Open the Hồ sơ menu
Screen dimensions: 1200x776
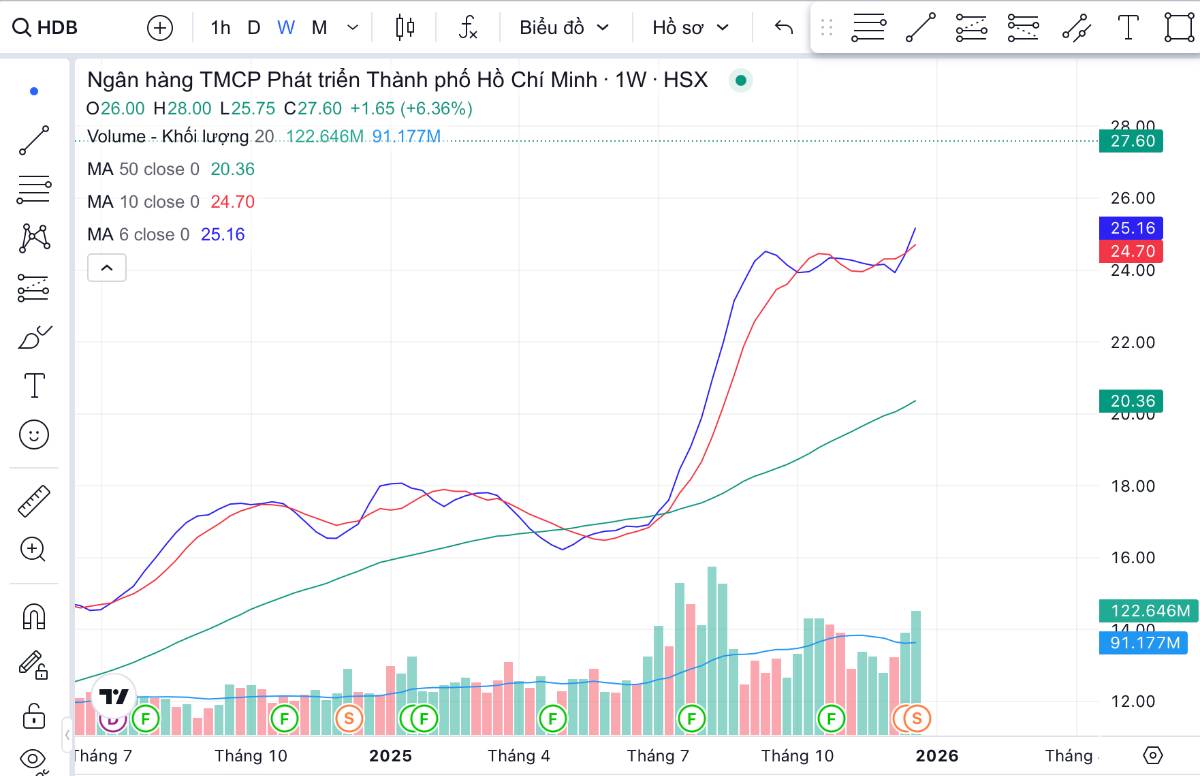[690, 27]
